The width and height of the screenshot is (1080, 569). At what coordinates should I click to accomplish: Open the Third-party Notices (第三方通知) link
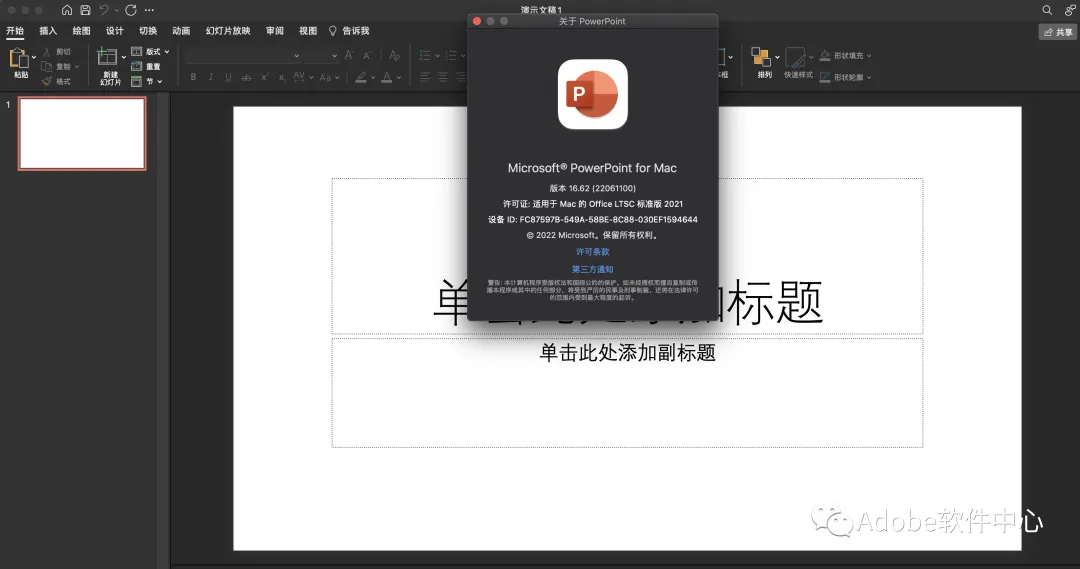(x=592, y=269)
